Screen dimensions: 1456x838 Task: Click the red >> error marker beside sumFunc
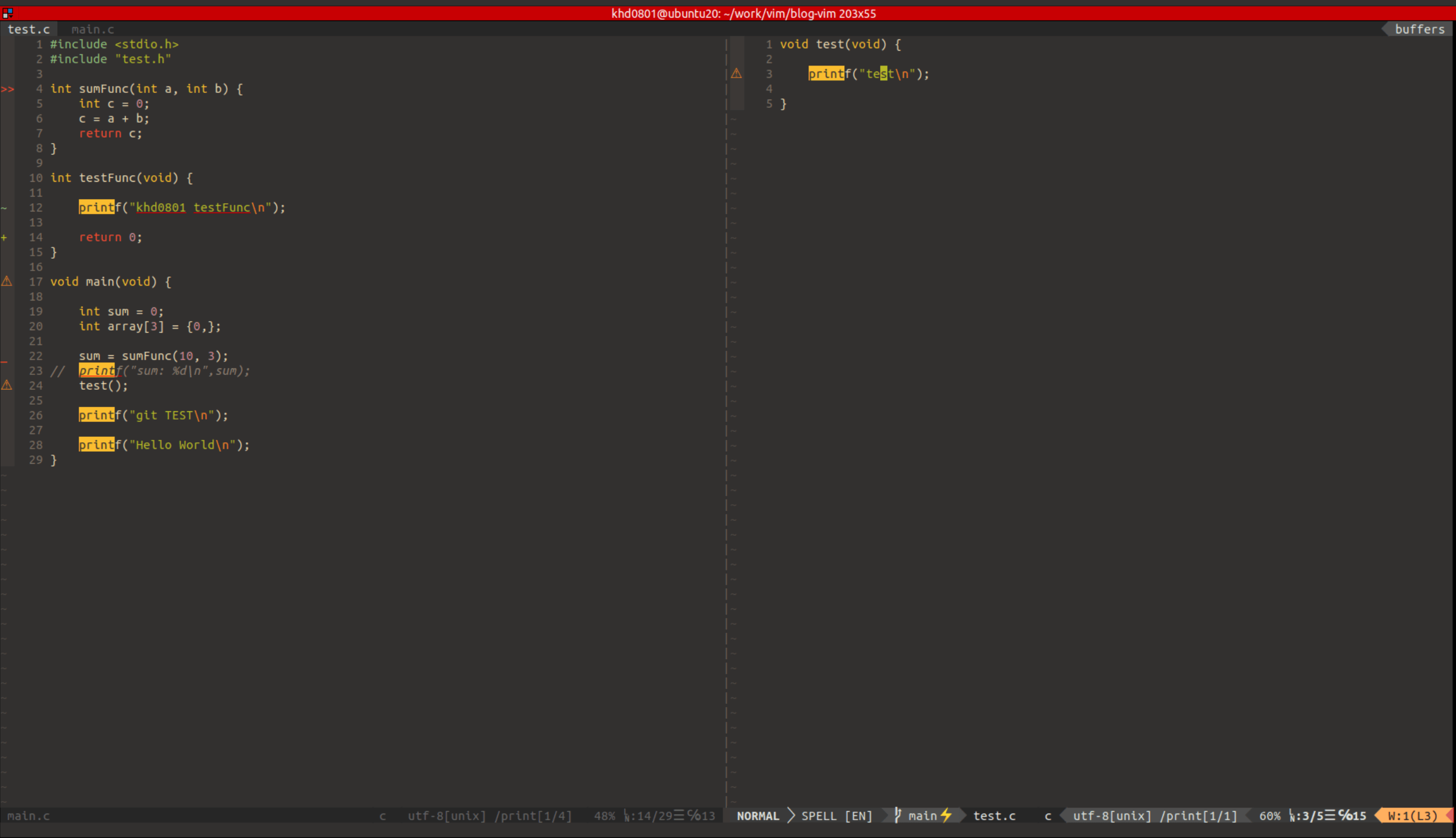(x=7, y=89)
